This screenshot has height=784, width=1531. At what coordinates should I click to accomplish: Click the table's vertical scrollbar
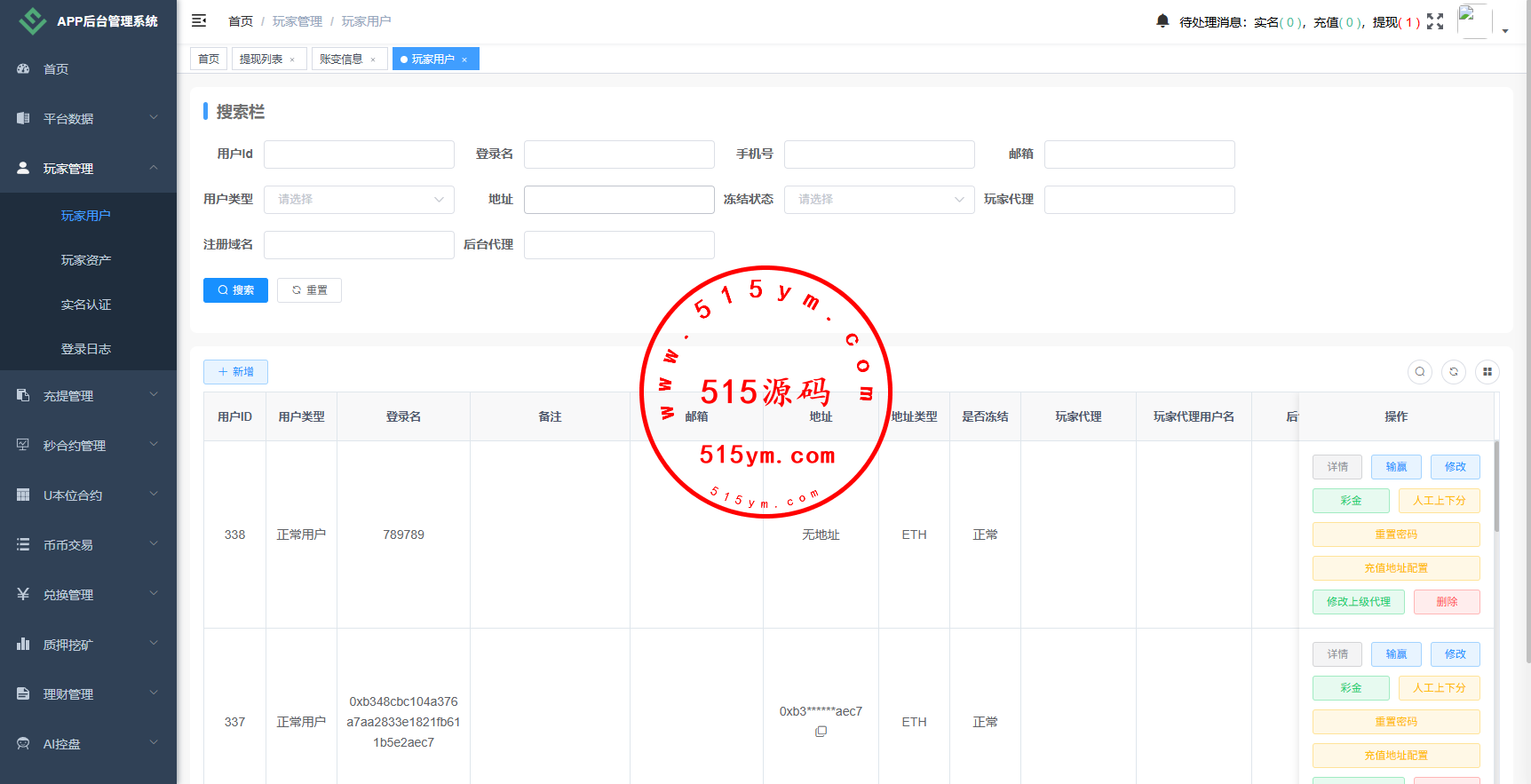pyautogui.click(x=1496, y=488)
